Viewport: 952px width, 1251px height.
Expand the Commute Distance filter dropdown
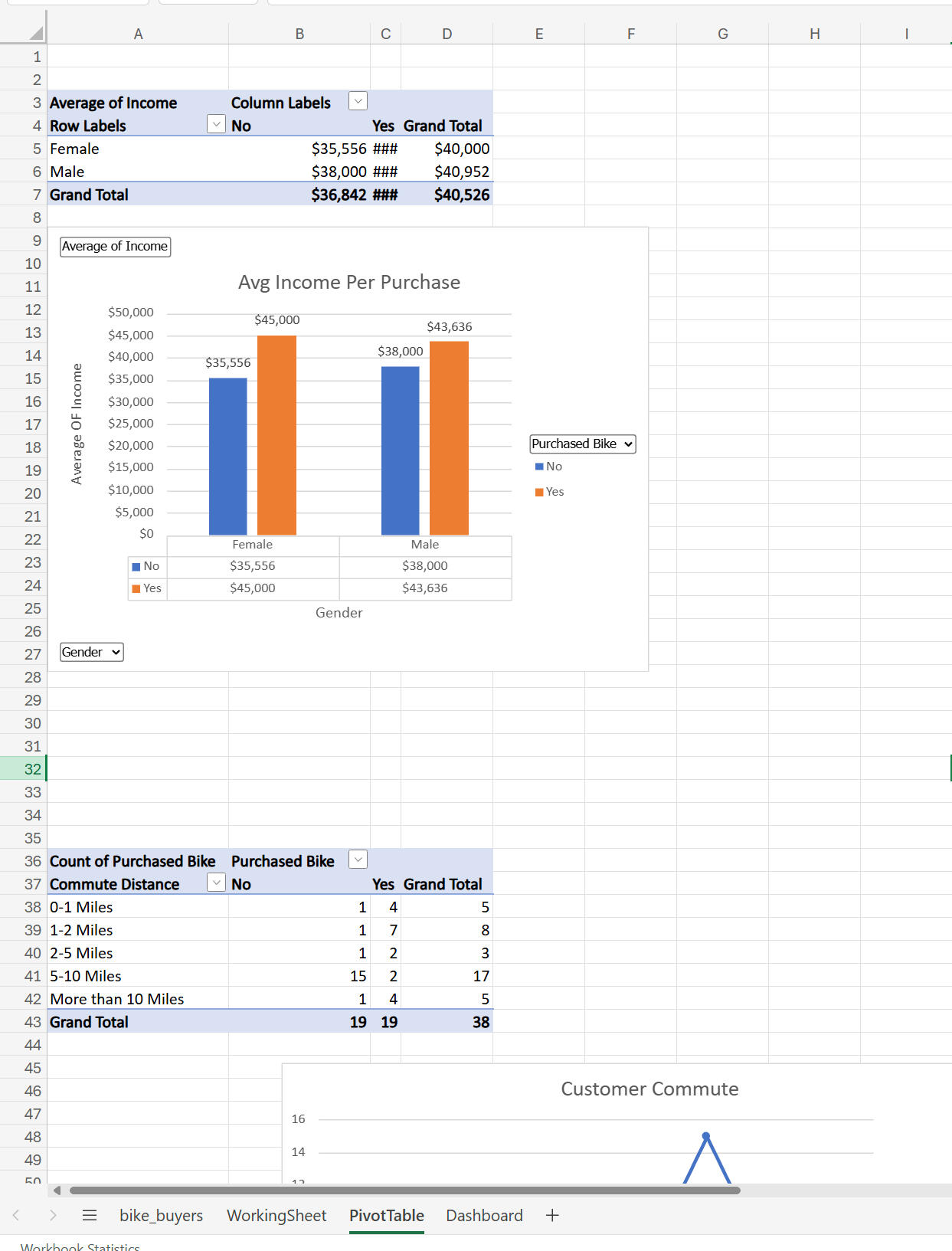[x=216, y=883]
